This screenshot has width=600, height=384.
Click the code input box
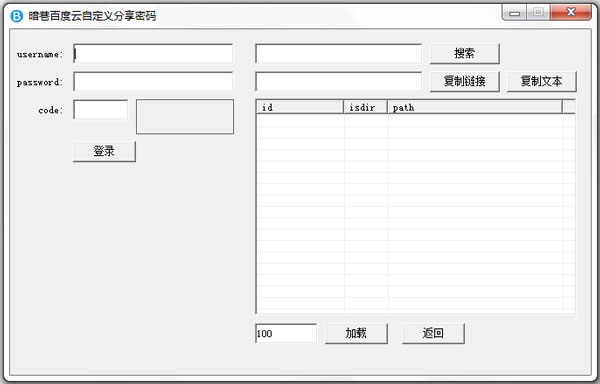[101, 110]
